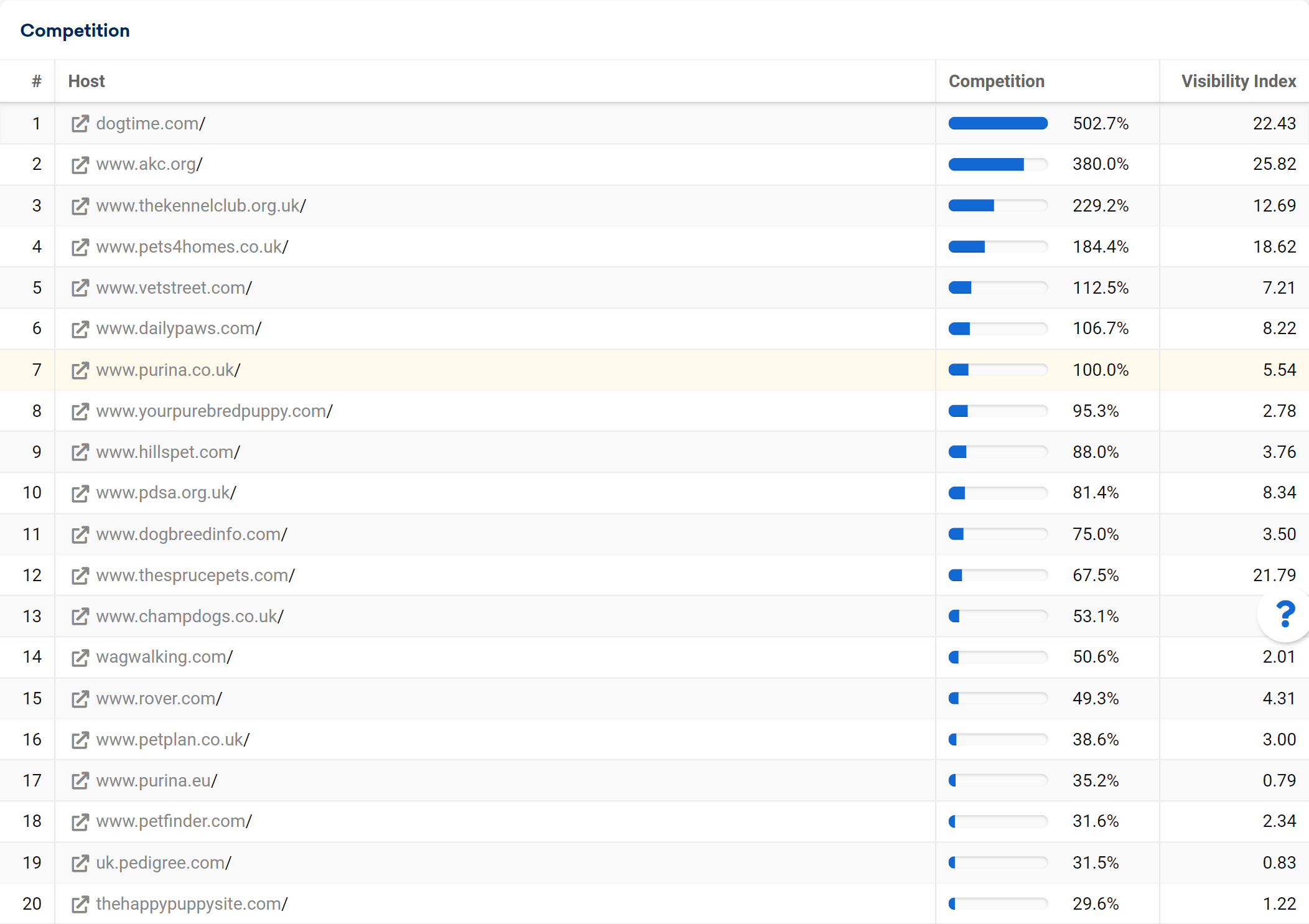Select the www.akc.org/ host link
This screenshot has height=924, width=1309.
(149, 164)
